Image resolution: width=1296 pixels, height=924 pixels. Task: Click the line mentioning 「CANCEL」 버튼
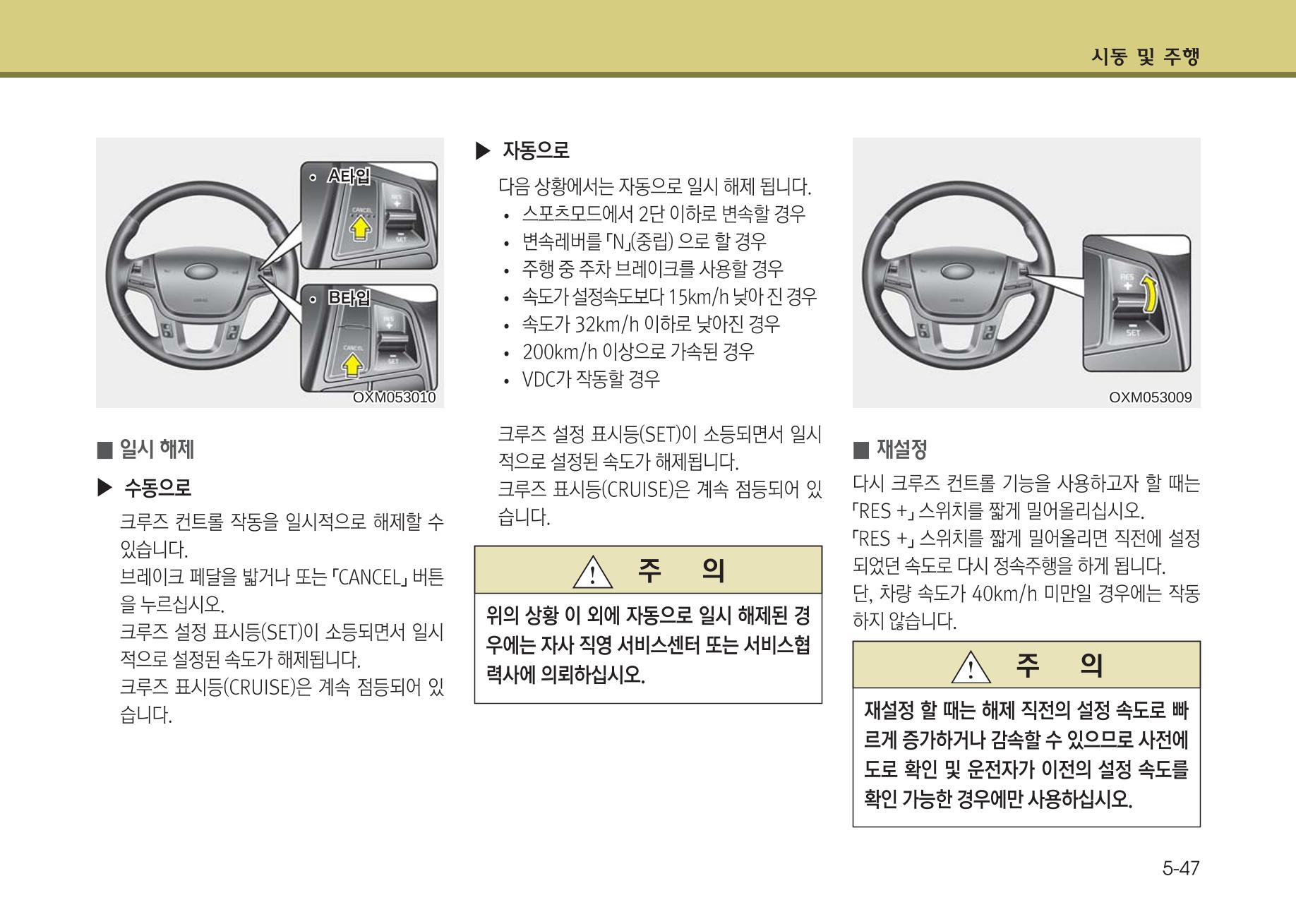tap(282, 577)
